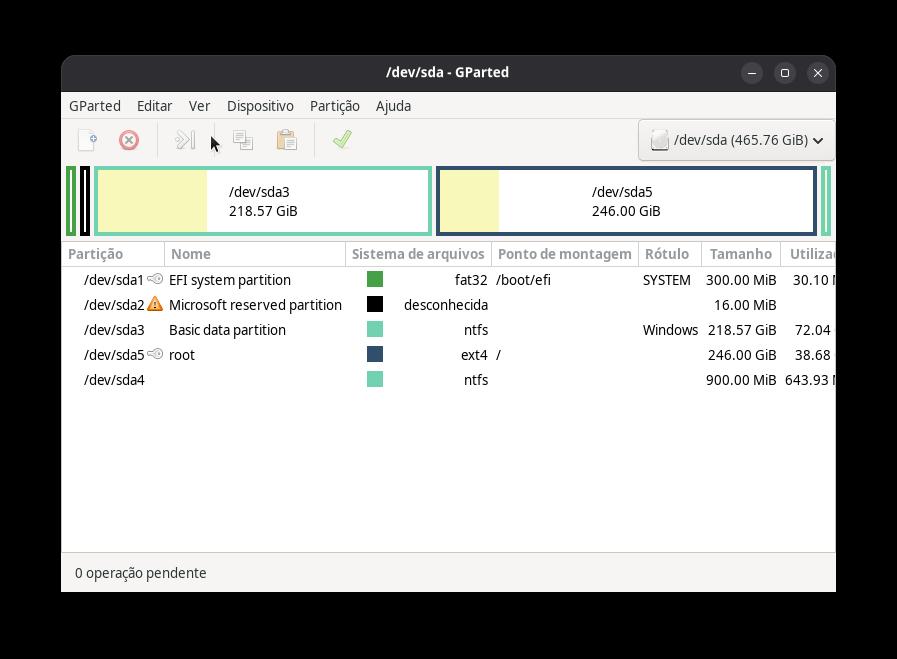The height and width of the screenshot is (659, 897).
Task: Select the /dev/sda2 partition row
Action: pos(448,305)
